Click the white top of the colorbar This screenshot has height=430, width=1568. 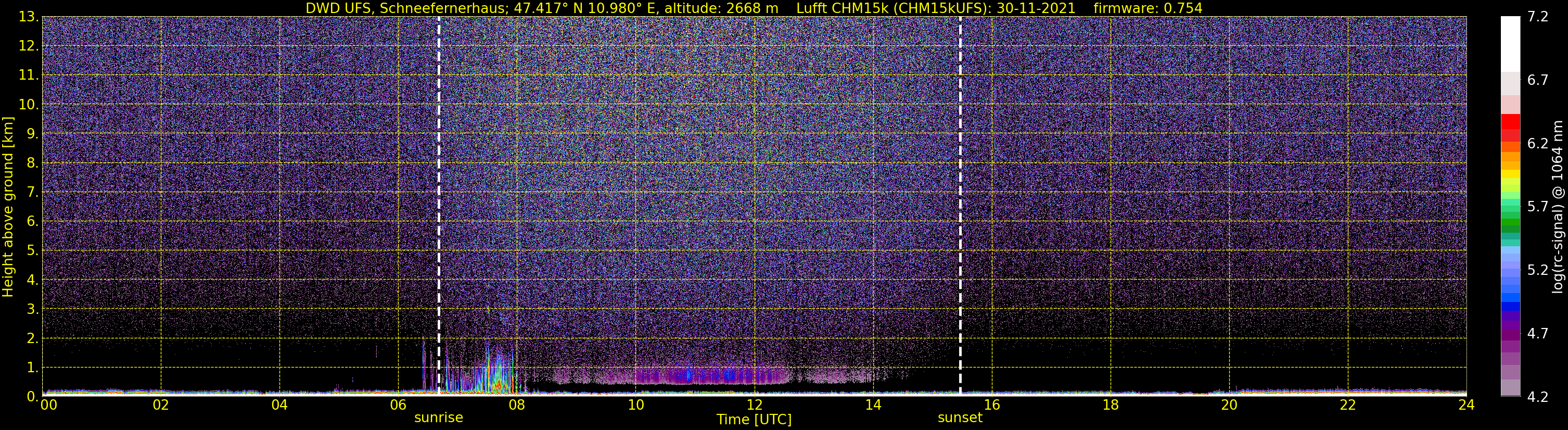[1510, 43]
